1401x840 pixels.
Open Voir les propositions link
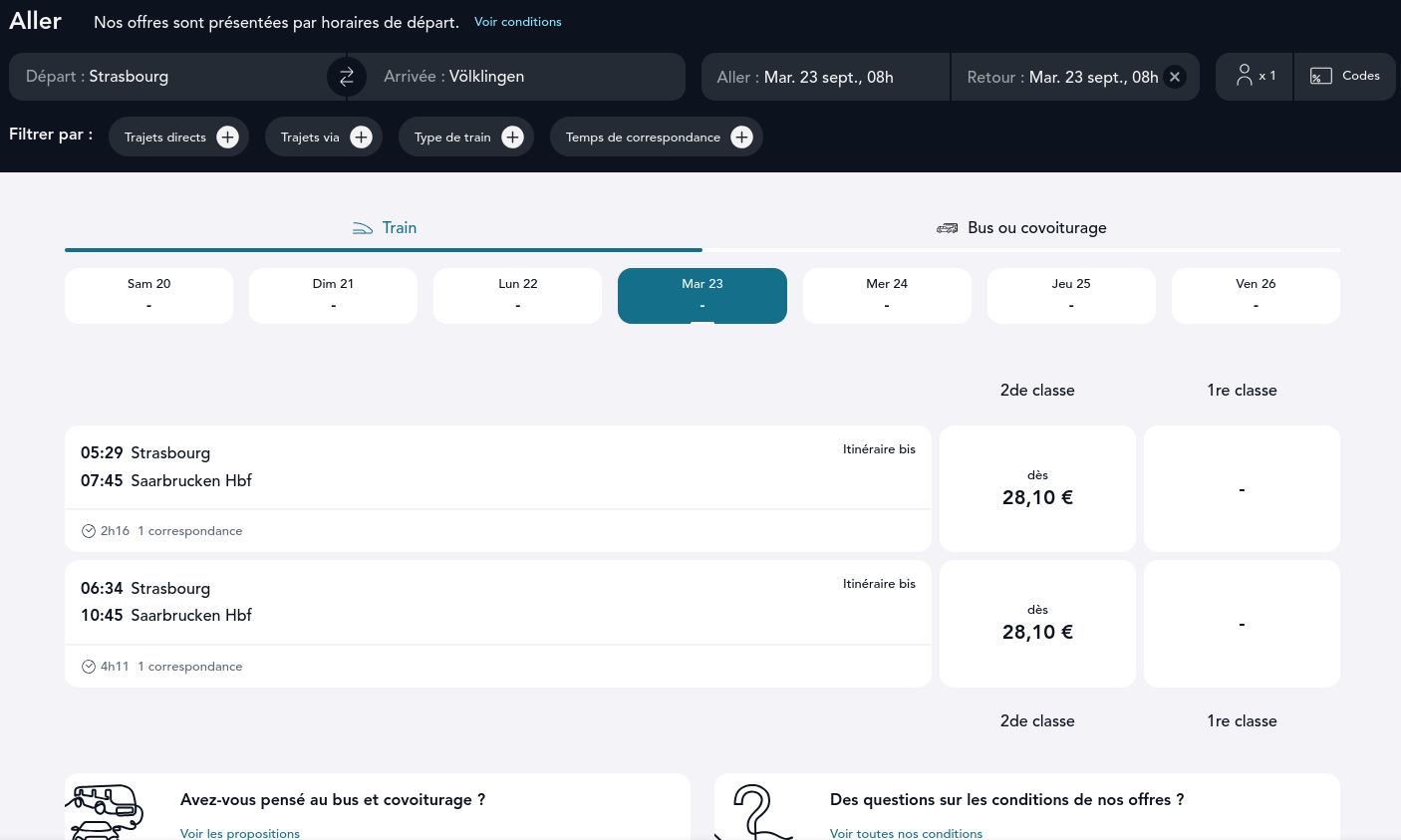tap(240, 833)
